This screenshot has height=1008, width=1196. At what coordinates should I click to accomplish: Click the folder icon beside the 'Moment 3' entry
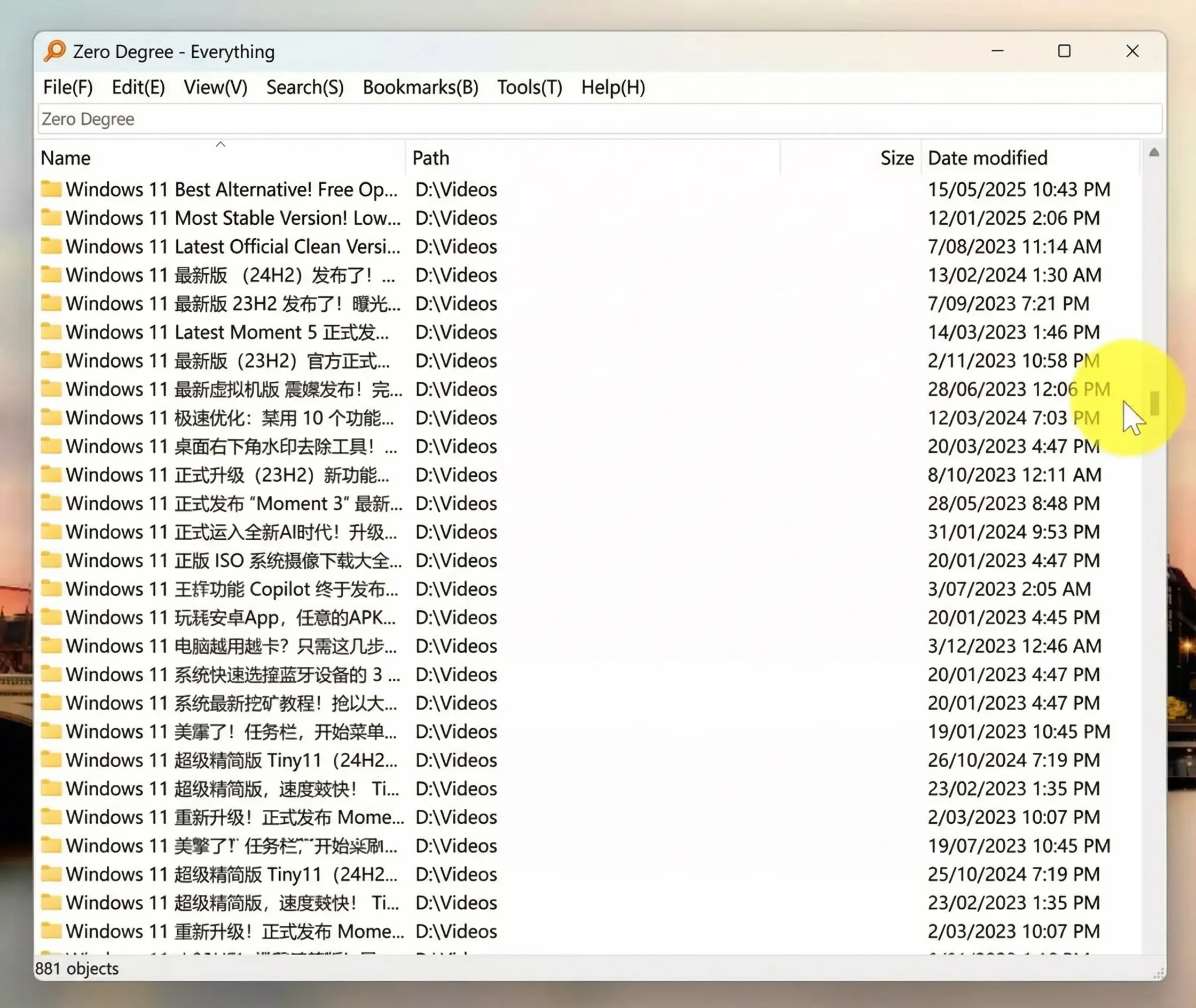tap(51, 503)
